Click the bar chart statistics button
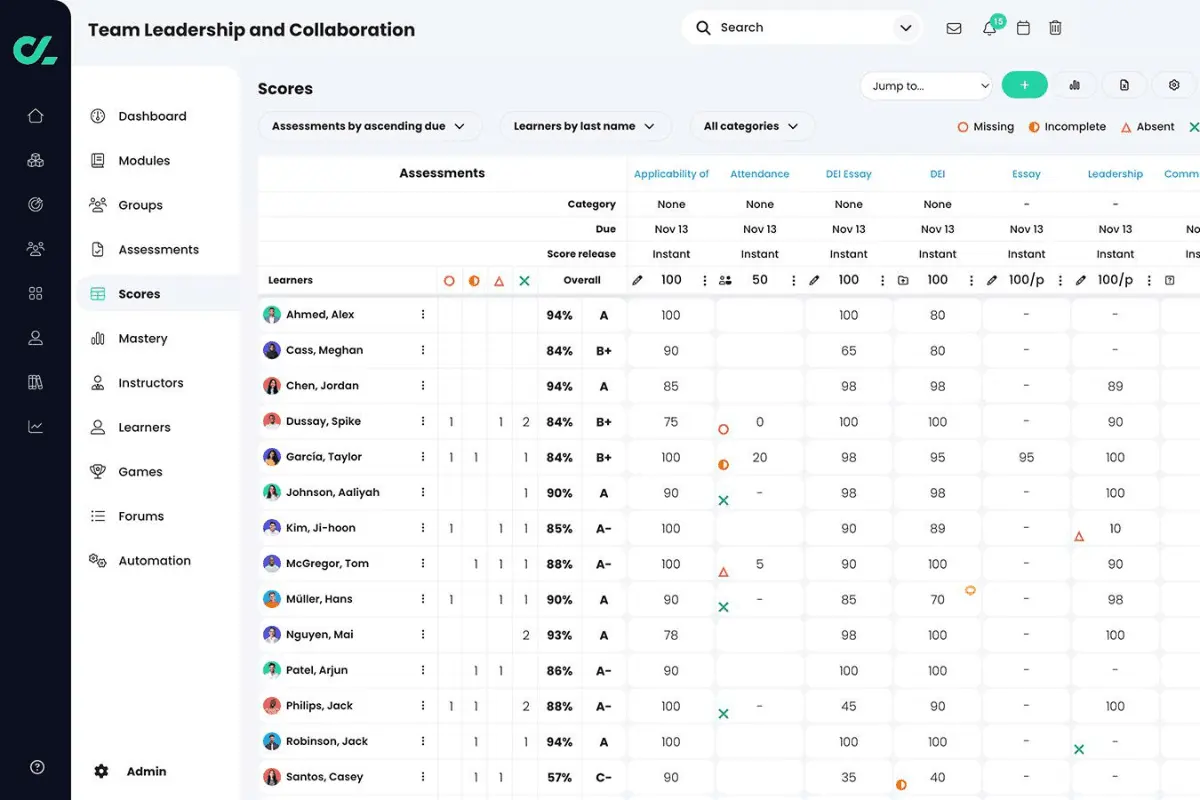The width and height of the screenshot is (1200, 800). pyautogui.click(x=1074, y=85)
